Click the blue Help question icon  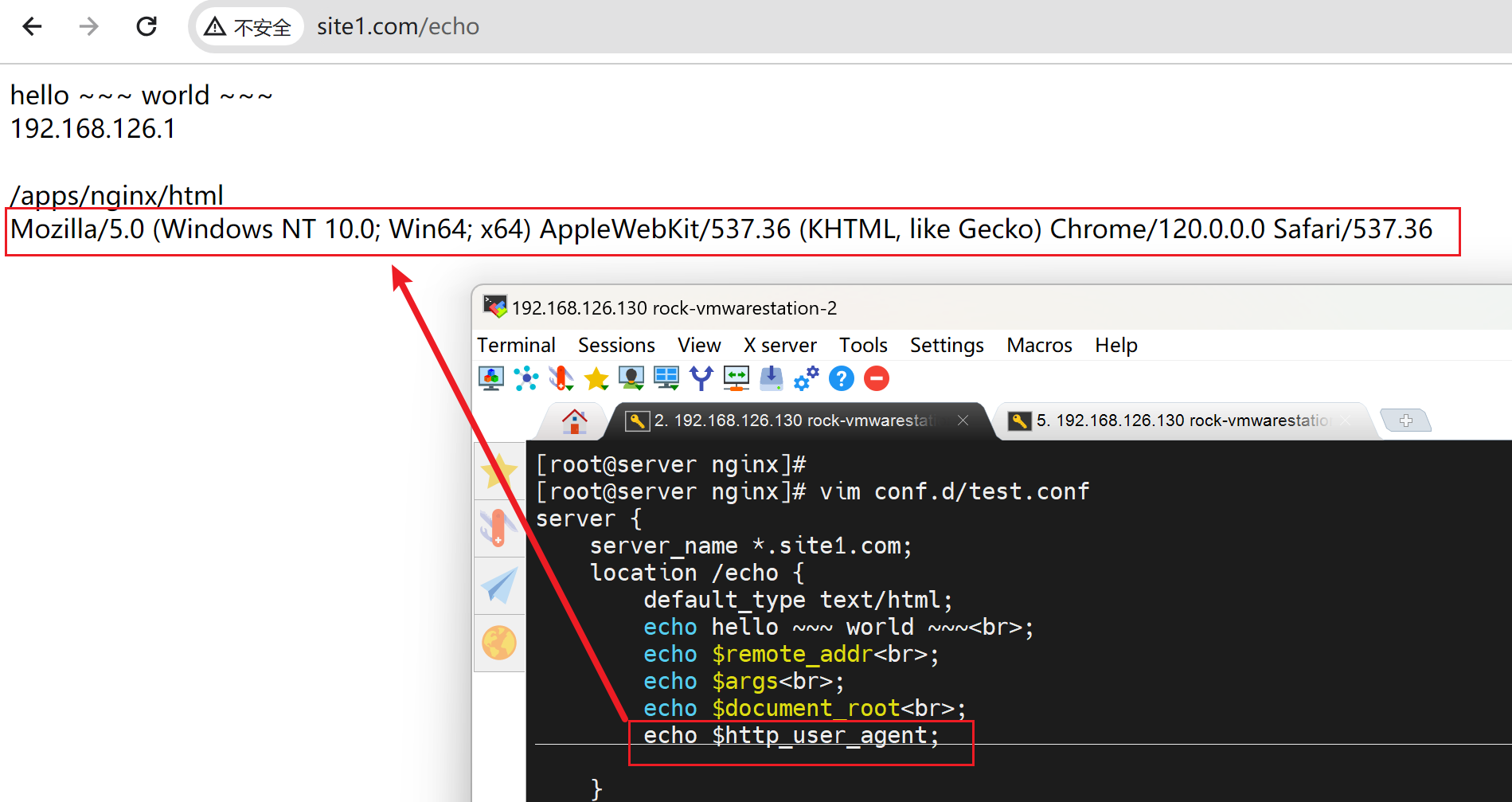pos(841,378)
